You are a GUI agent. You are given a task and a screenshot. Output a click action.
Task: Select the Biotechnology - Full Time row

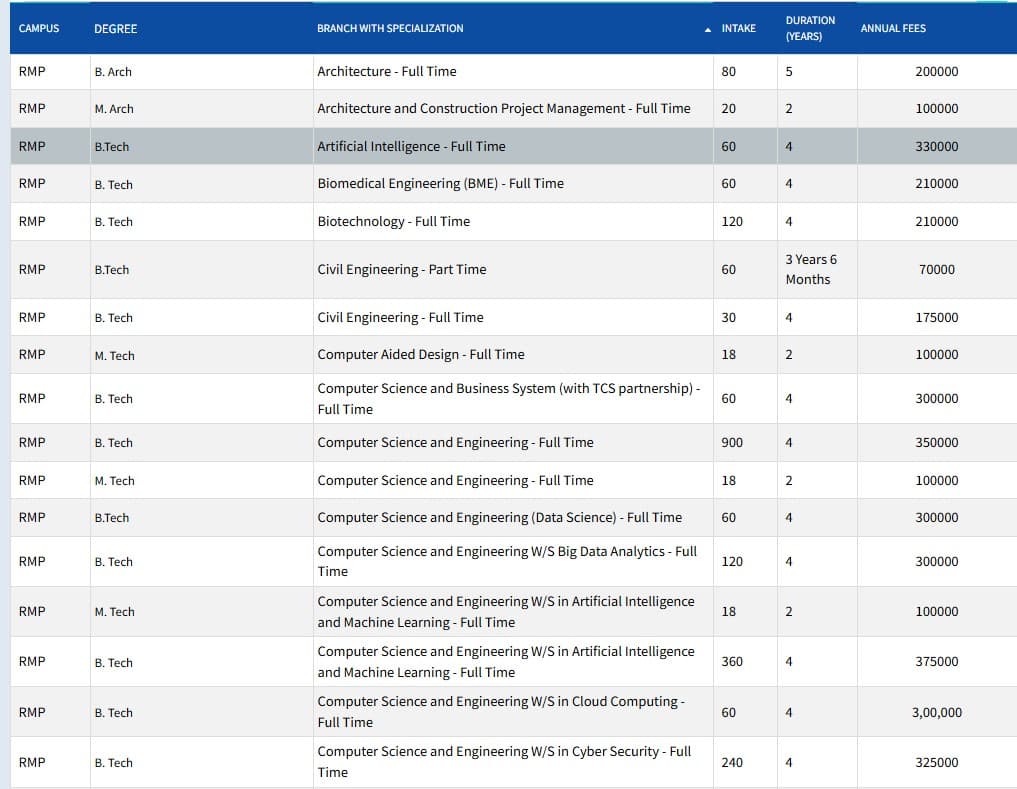point(393,221)
